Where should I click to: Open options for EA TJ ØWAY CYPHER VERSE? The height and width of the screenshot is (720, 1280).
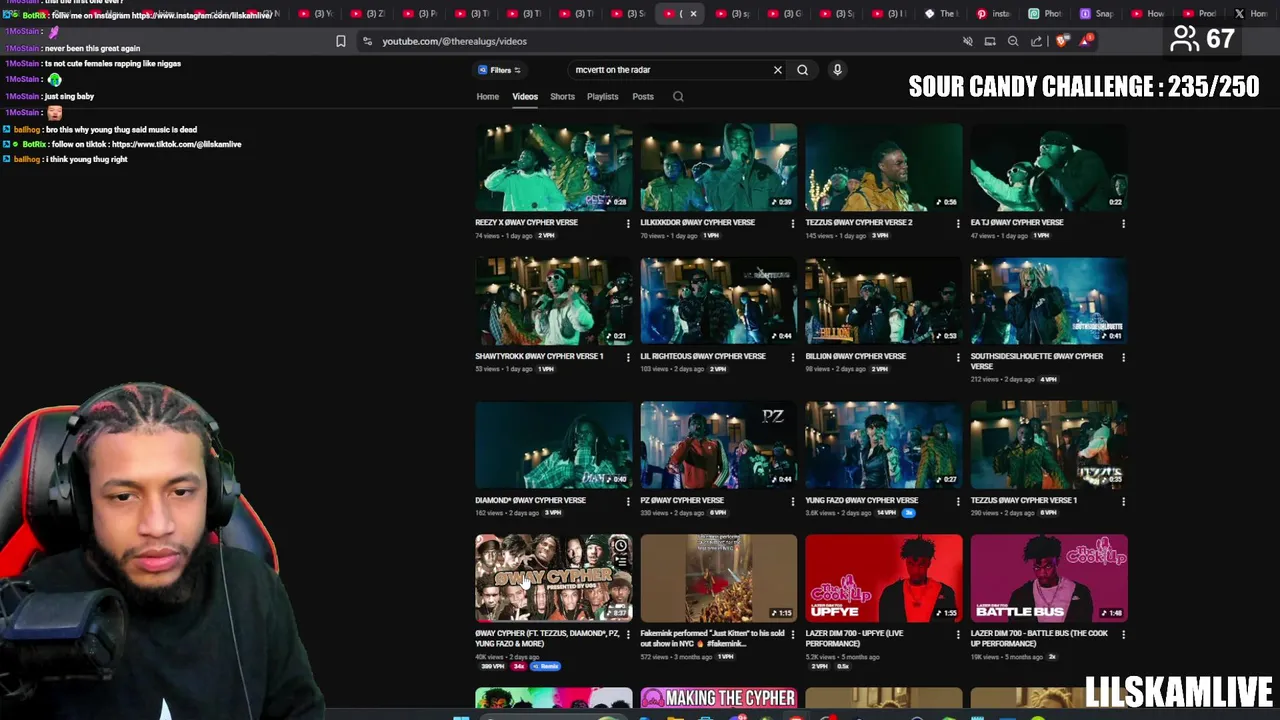(1123, 223)
